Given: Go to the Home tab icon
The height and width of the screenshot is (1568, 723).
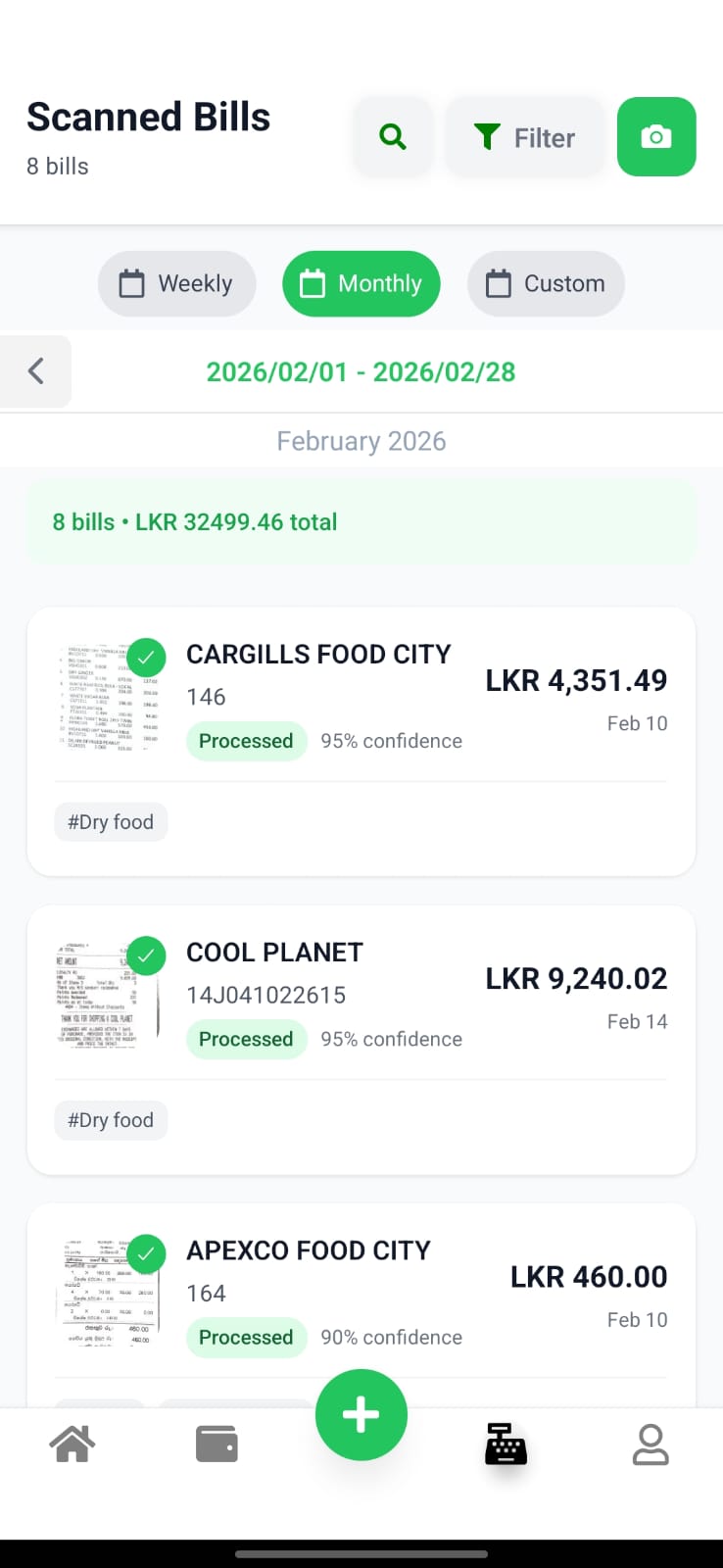Looking at the screenshot, I should (x=72, y=1444).
